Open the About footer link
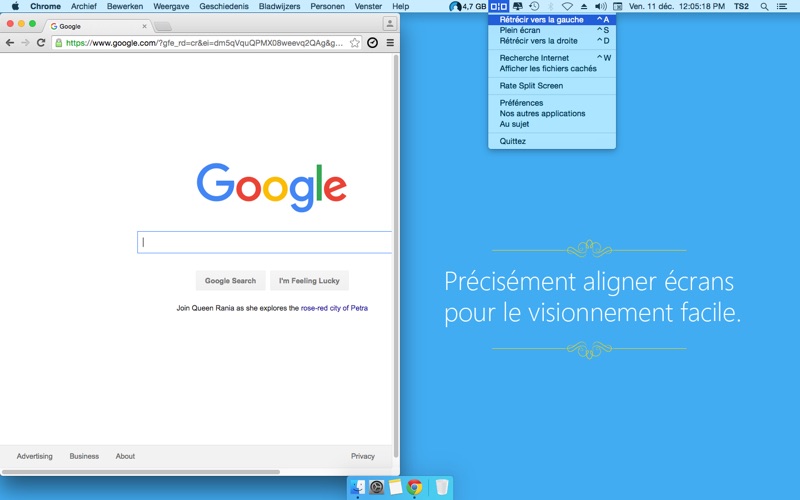800x500 pixels. 125,456
